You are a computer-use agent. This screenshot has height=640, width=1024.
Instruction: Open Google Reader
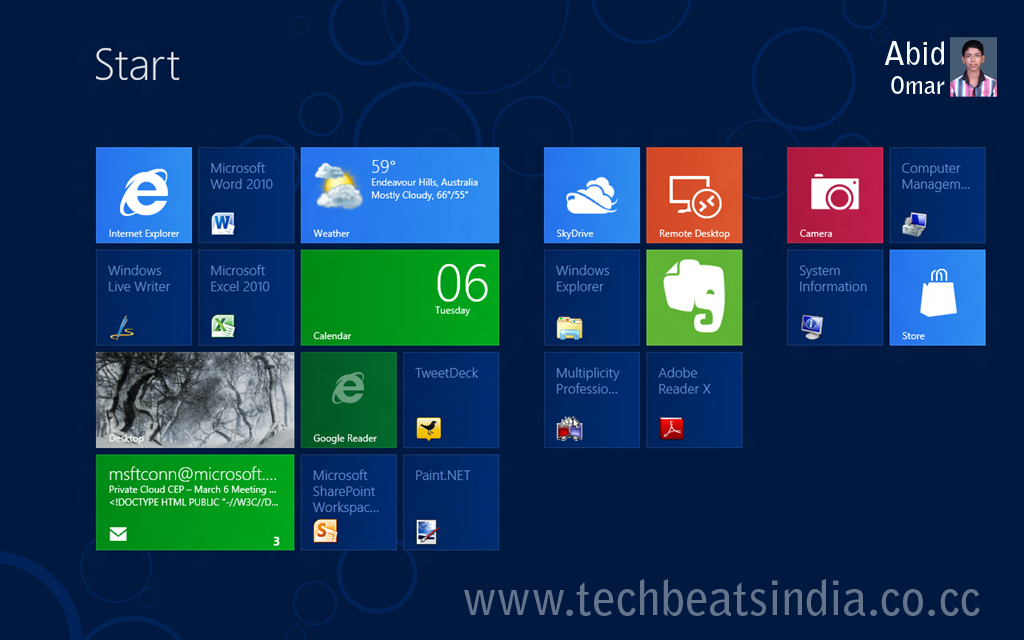348,400
